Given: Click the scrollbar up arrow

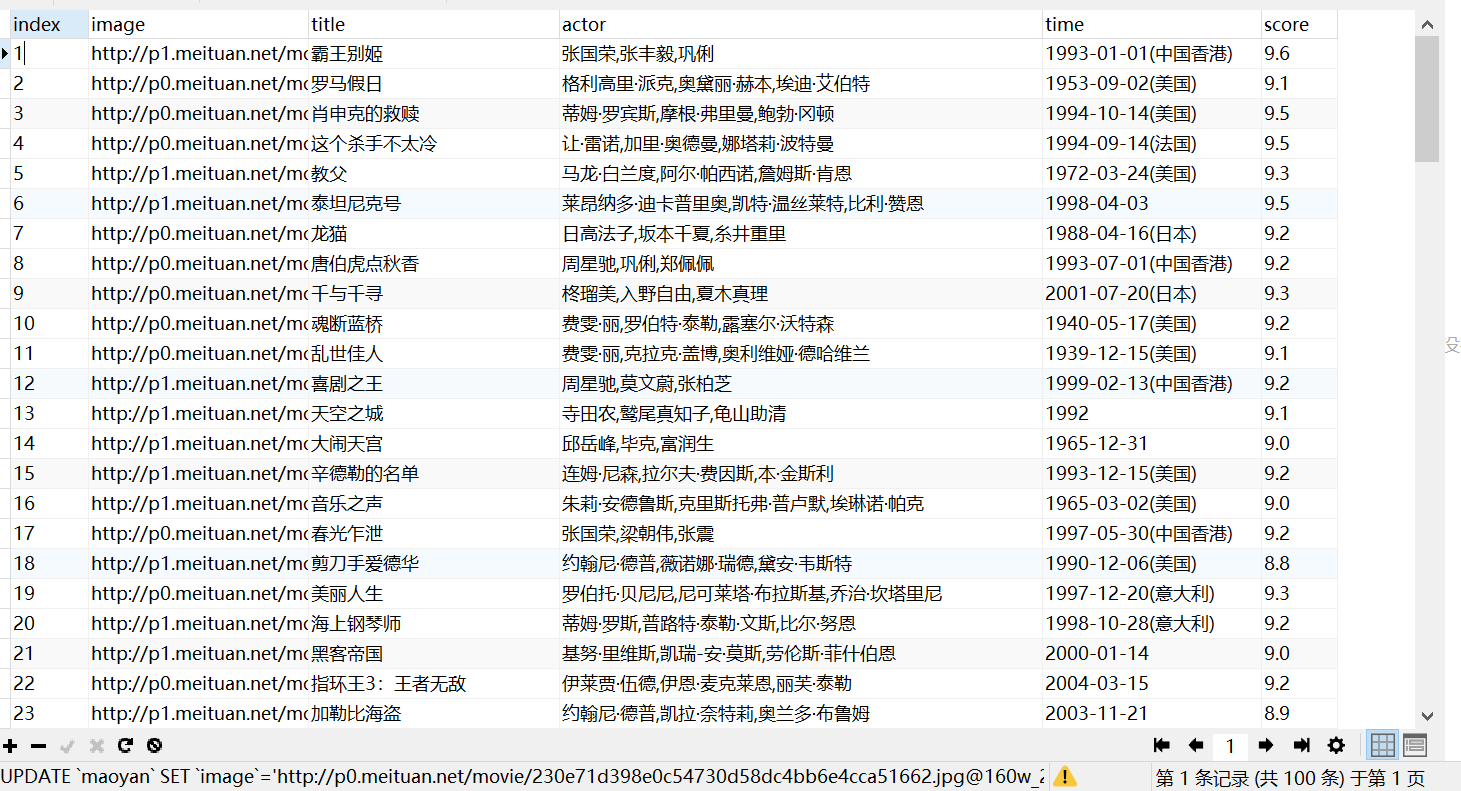Looking at the screenshot, I should tap(1427, 24).
